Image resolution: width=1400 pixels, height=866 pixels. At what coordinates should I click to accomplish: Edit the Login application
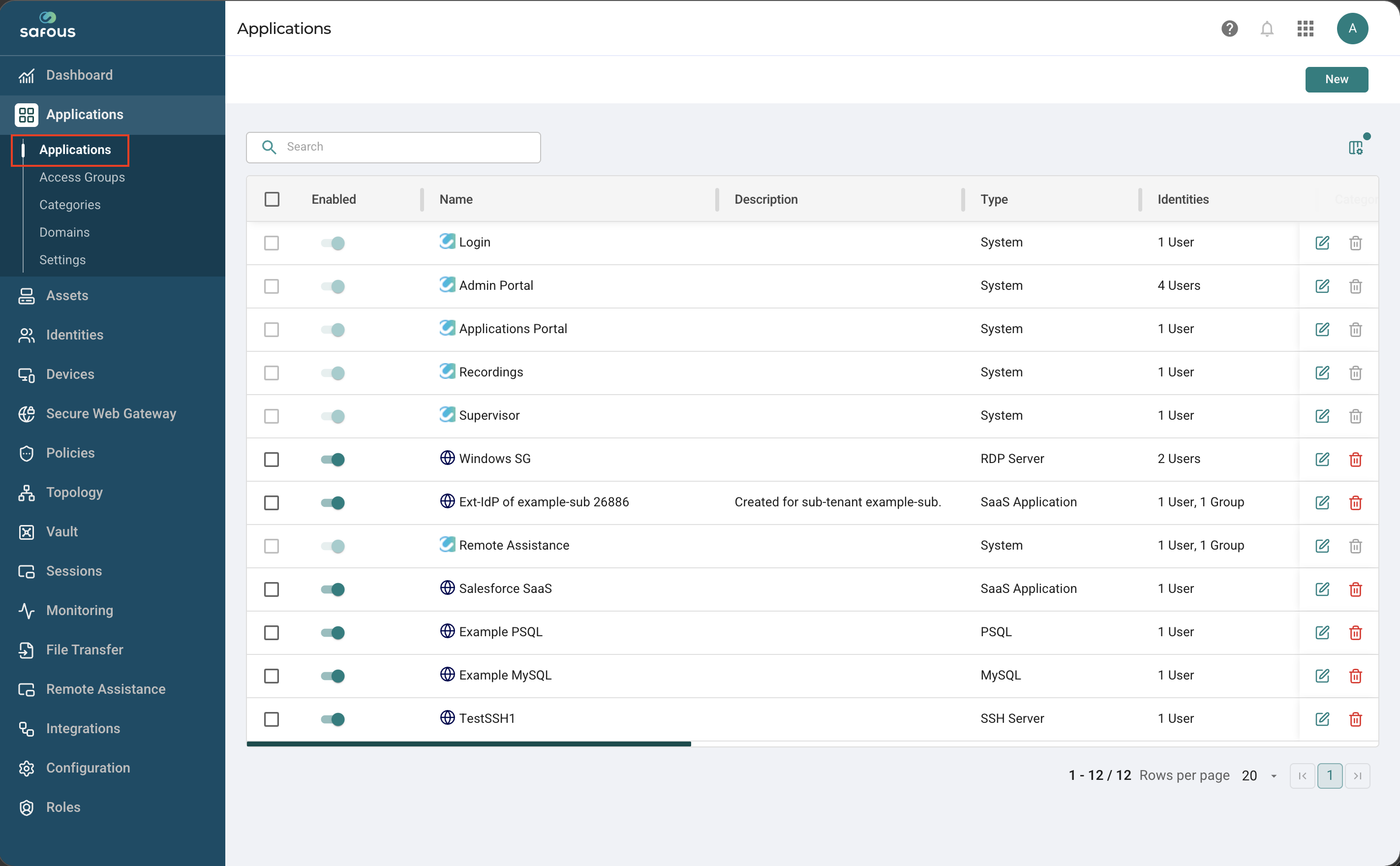click(x=1322, y=243)
